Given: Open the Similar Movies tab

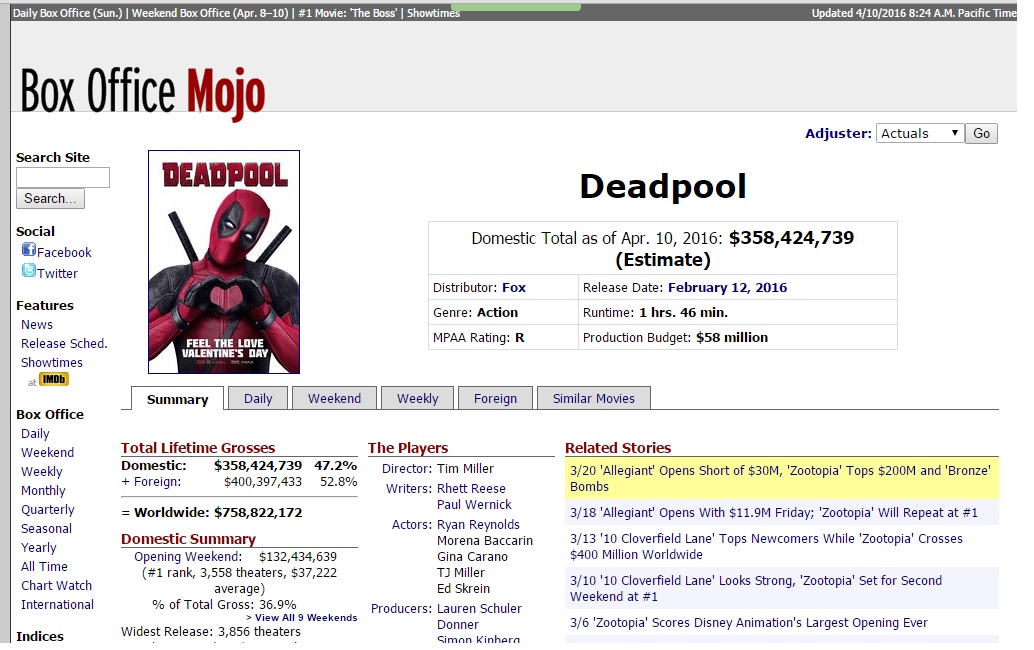Looking at the screenshot, I should [x=593, y=398].
